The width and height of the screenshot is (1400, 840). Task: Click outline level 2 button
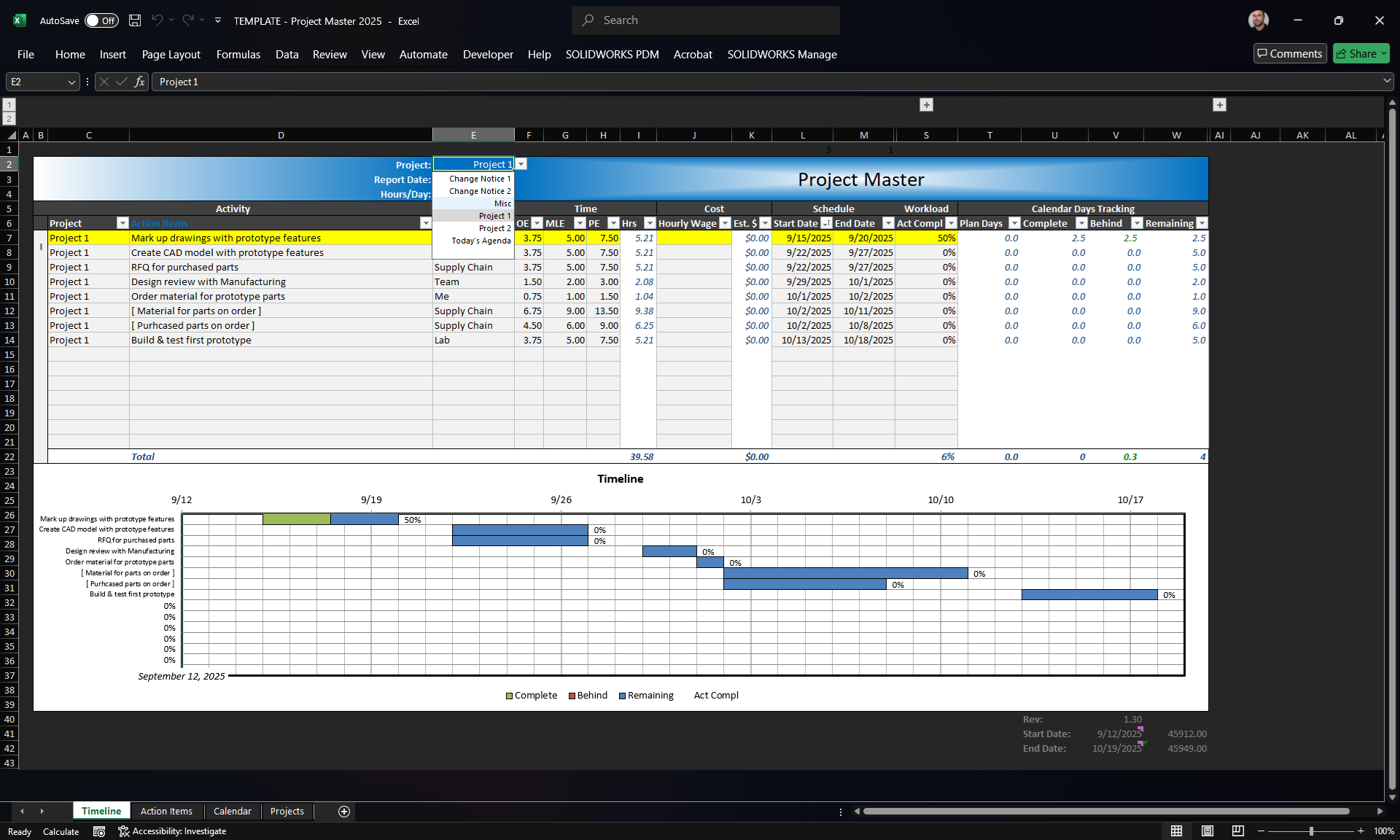(x=9, y=119)
